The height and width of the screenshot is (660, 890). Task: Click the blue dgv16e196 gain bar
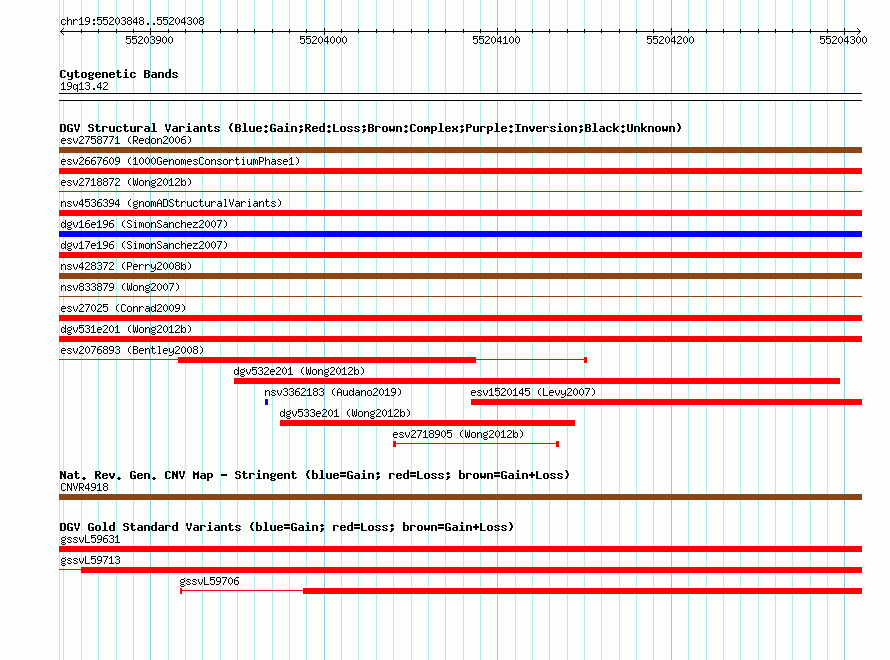tap(460, 234)
